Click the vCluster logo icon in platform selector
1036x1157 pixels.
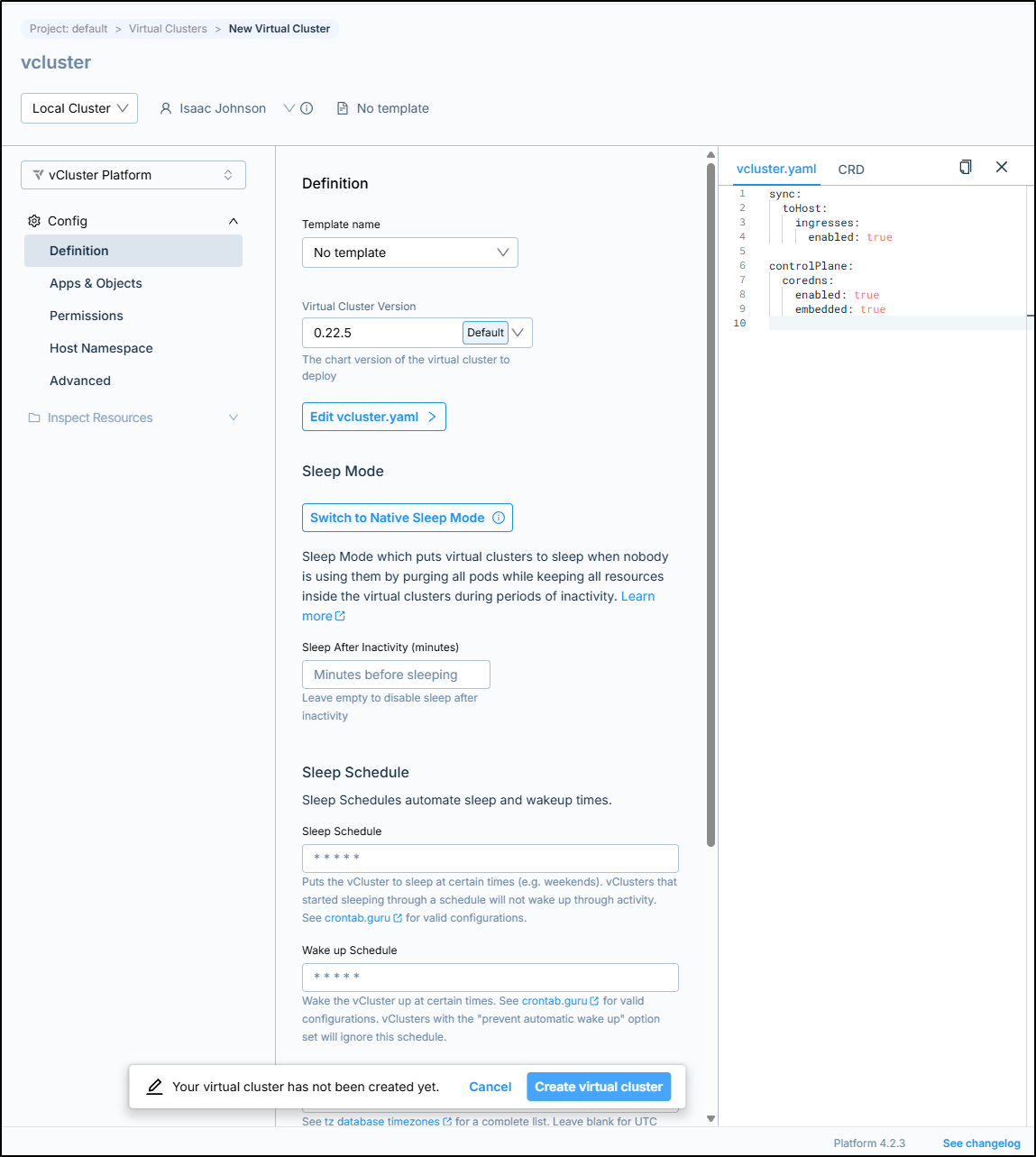pyautogui.click(x=38, y=175)
